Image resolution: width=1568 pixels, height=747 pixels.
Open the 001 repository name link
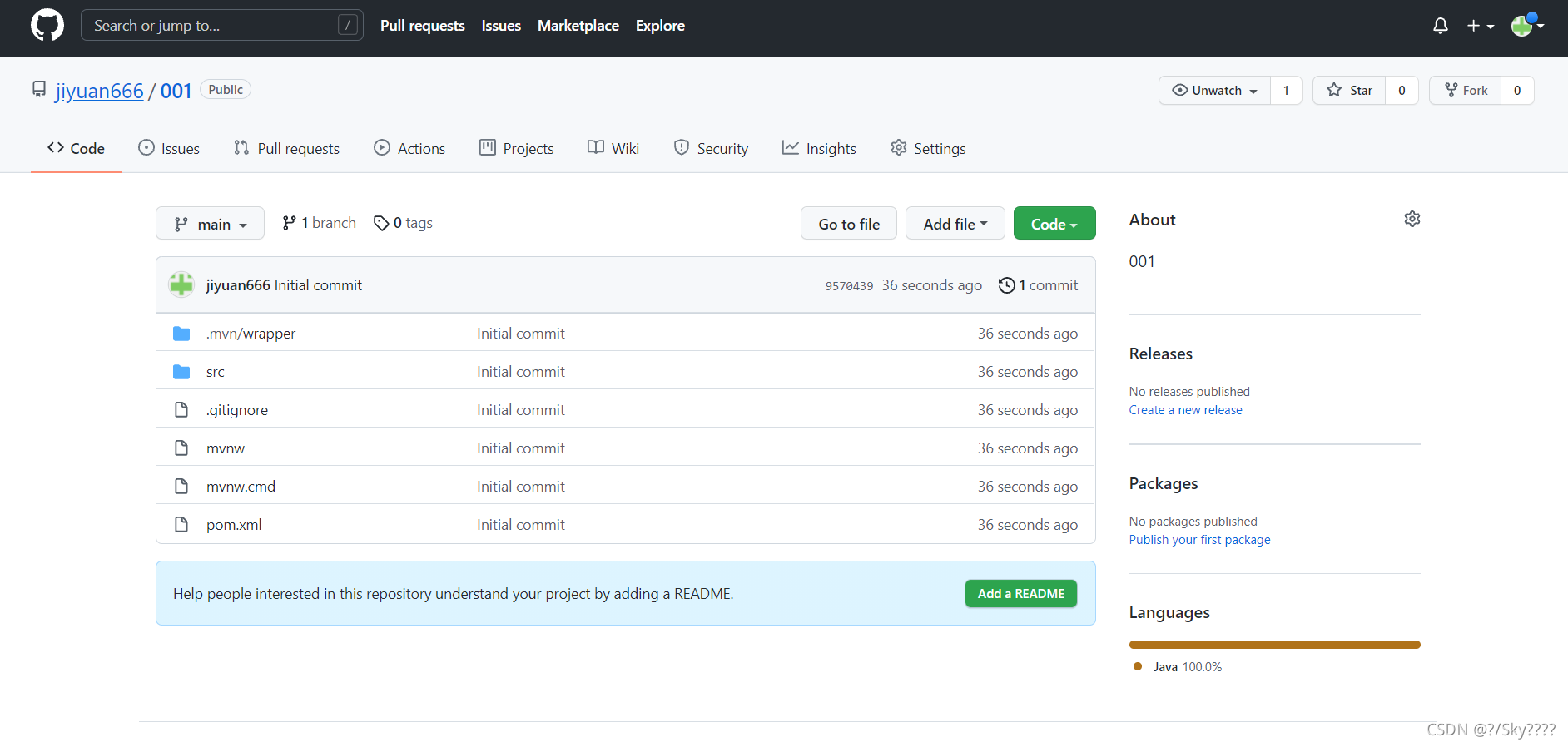point(176,91)
